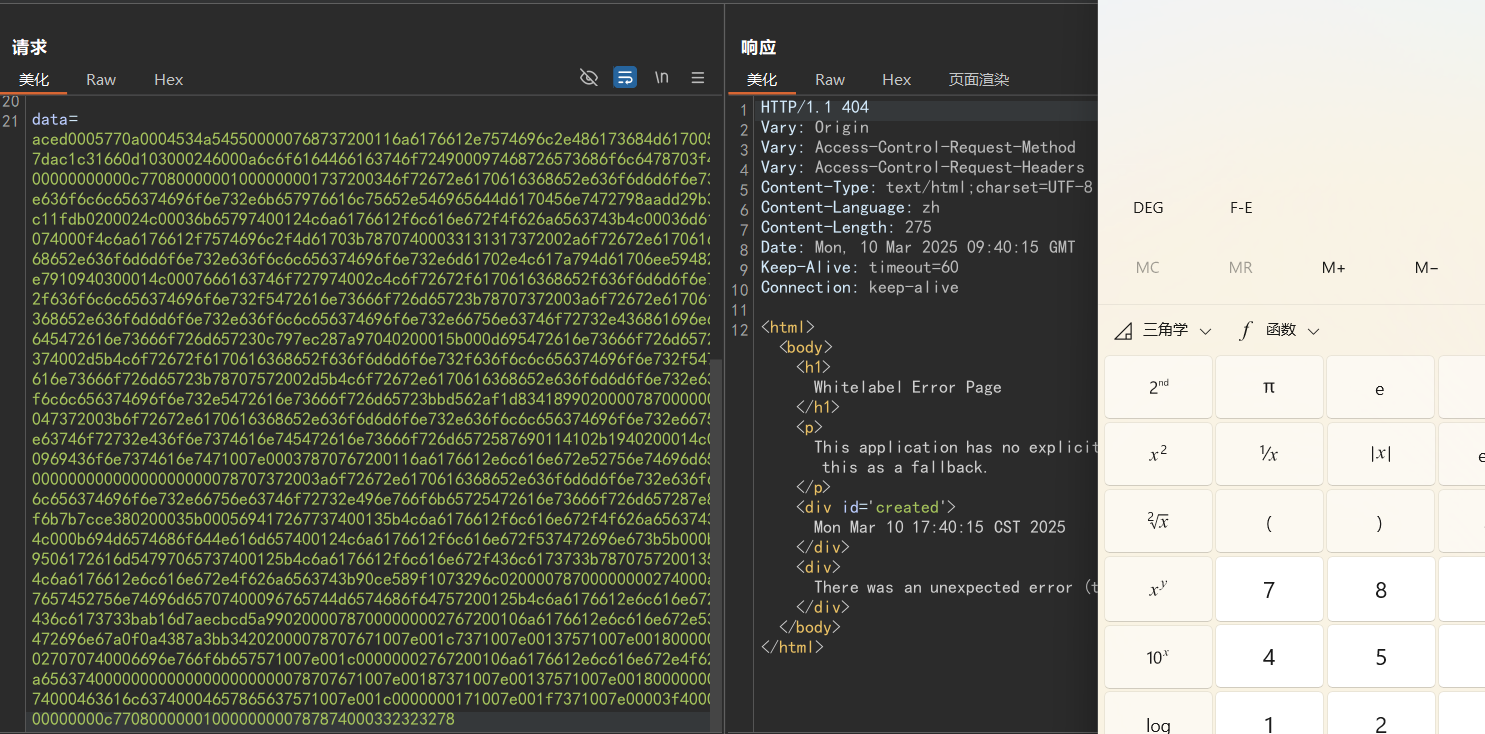Click the number 7 key
The height and width of the screenshot is (734, 1485).
coord(1269,588)
